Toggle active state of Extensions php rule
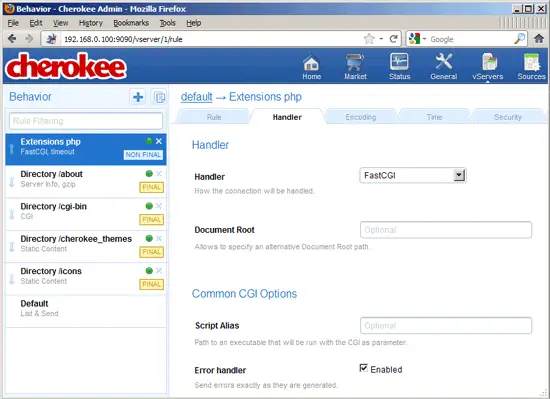This screenshot has height=399, width=550. 149,141
